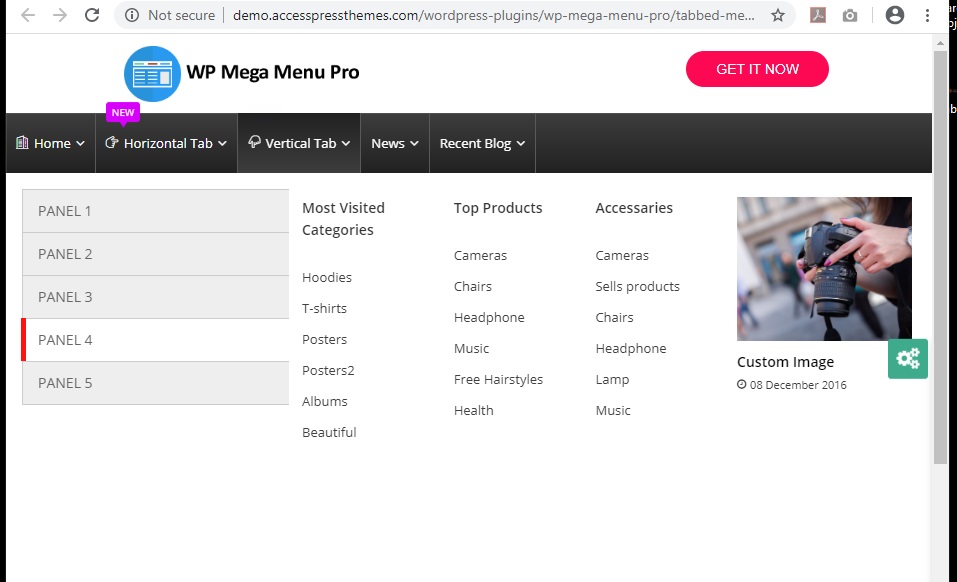This screenshot has width=957, height=582.
Task: Select the PANEL 2 tab
Action: [156, 254]
